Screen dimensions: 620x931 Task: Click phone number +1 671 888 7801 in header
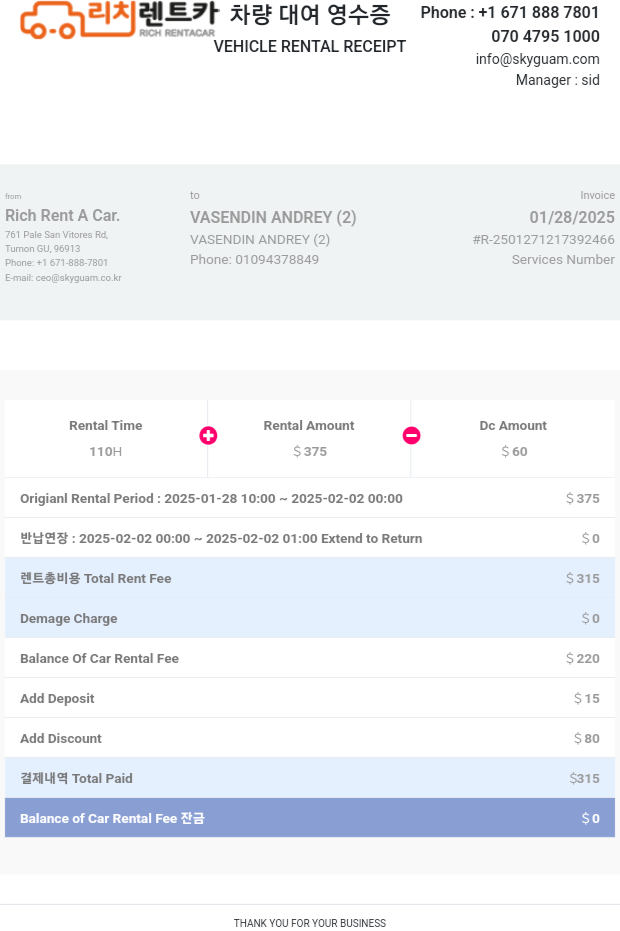(x=539, y=12)
